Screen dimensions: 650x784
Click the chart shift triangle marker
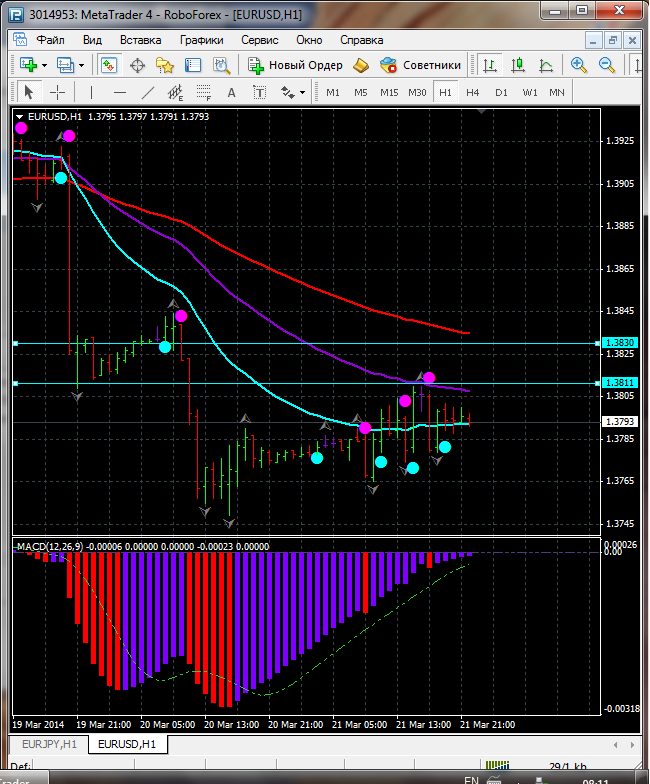[482, 112]
